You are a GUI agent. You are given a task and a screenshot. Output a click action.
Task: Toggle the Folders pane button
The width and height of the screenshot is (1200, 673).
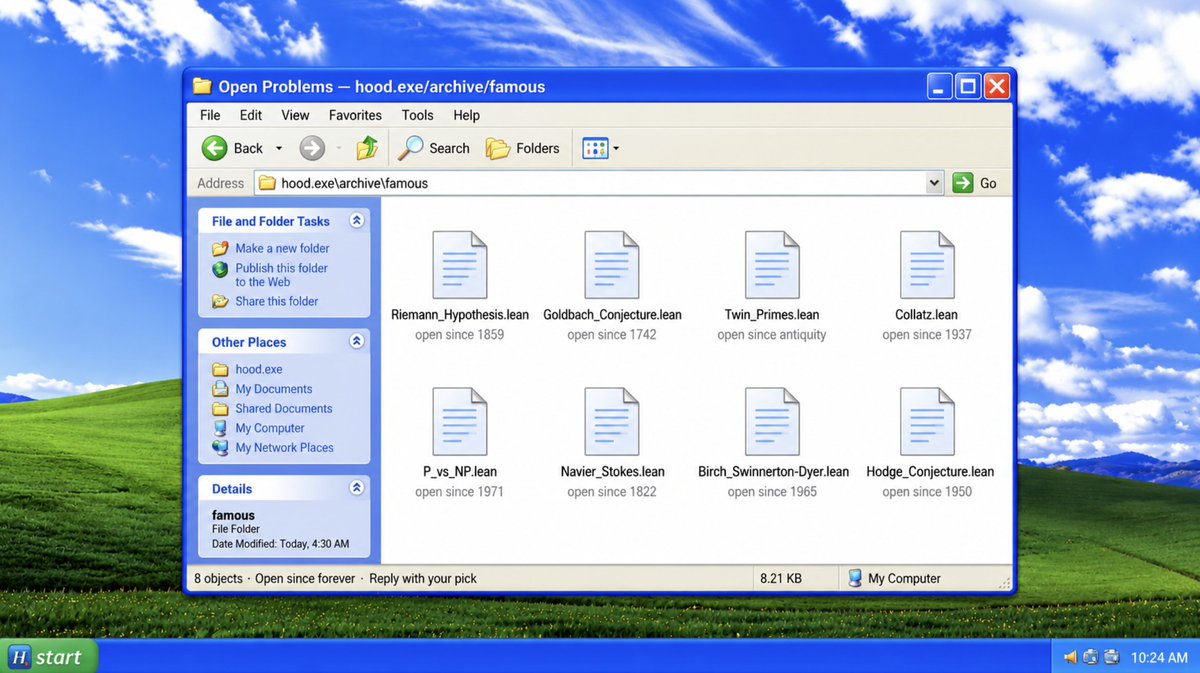tap(522, 148)
